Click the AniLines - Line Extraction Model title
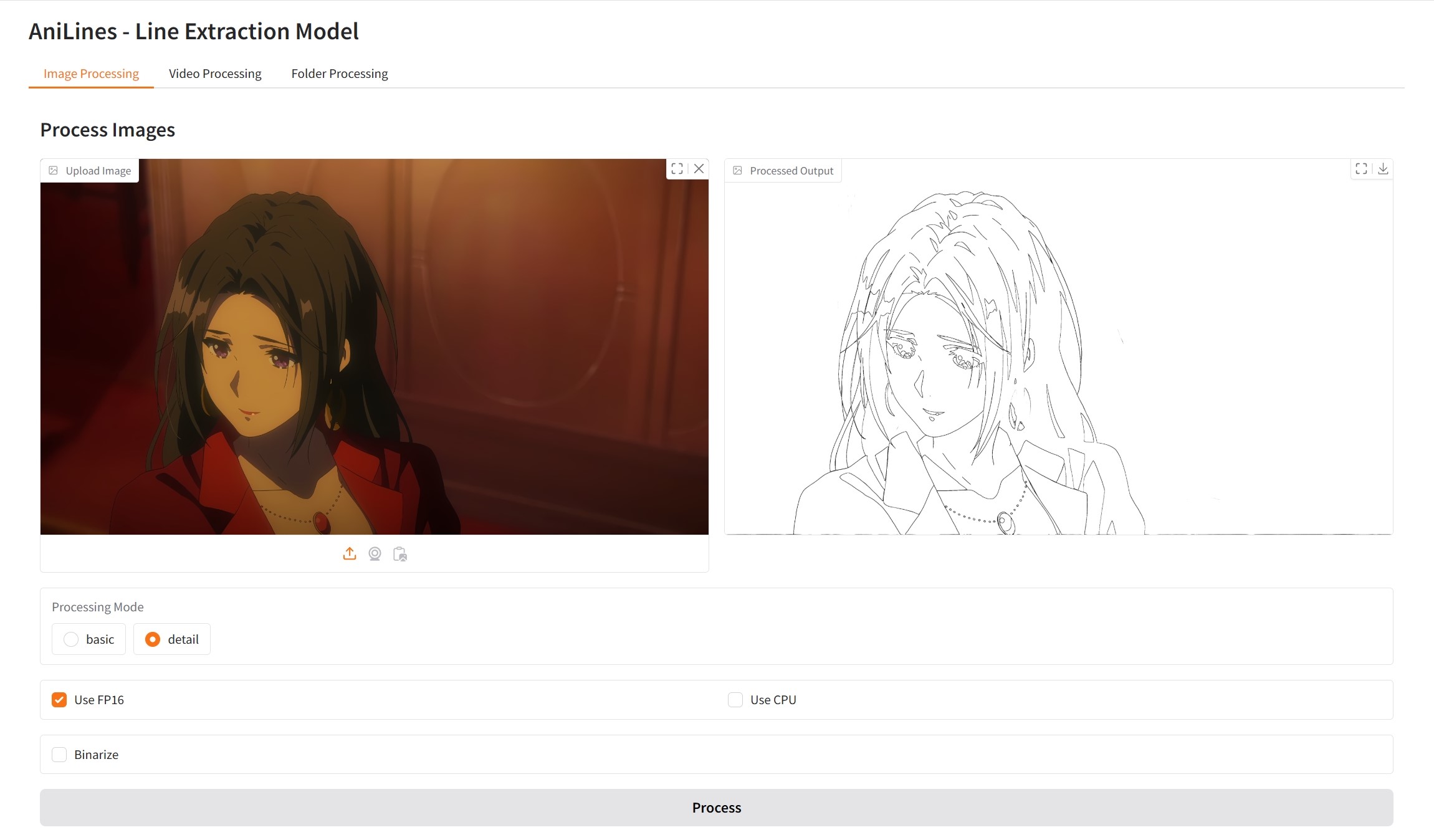The width and height of the screenshot is (1434, 840). tap(194, 31)
